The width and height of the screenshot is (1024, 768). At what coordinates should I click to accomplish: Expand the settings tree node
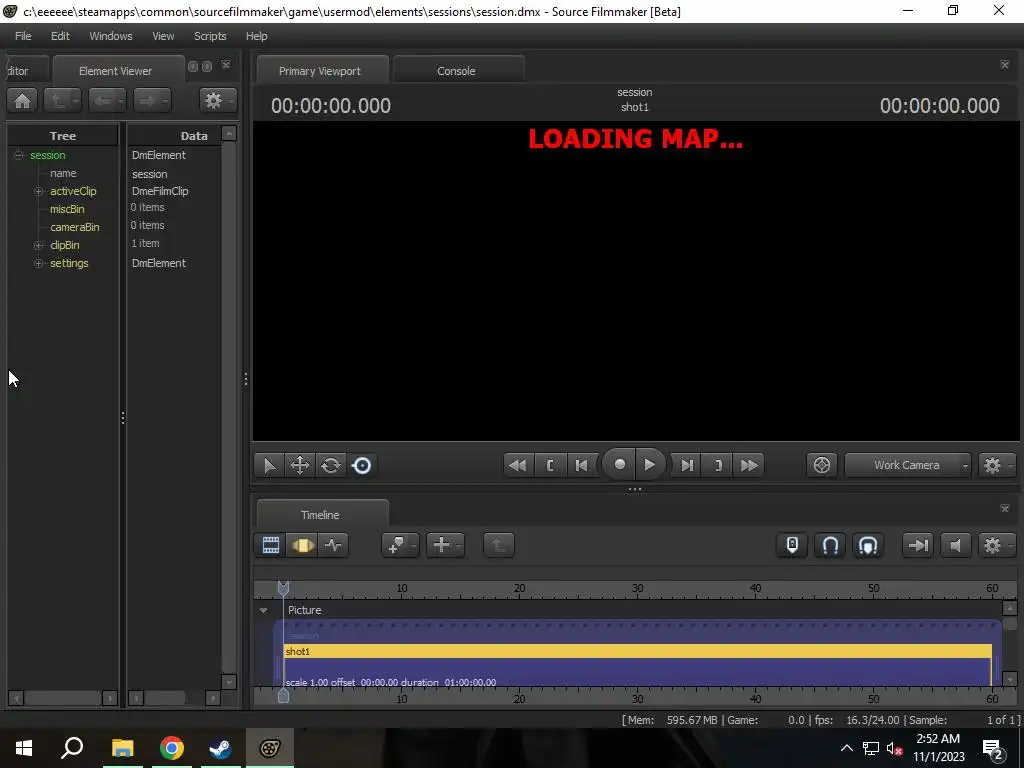click(39, 263)
